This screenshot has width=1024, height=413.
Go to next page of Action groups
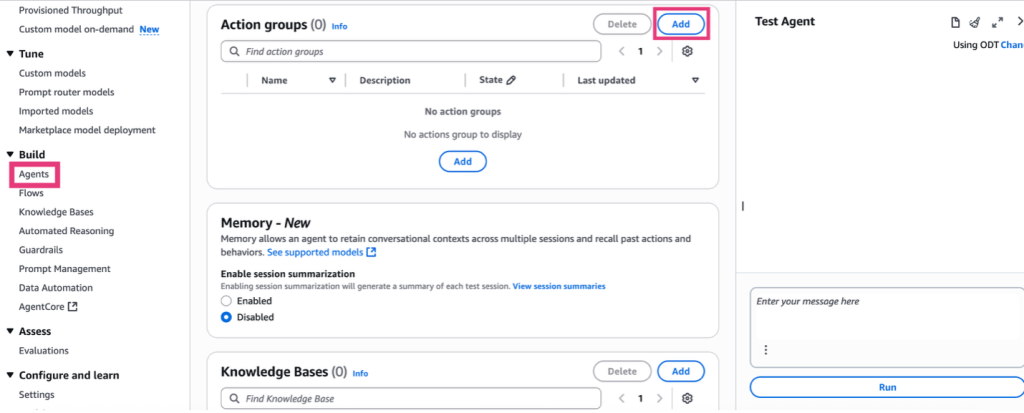pyautogui.click(x=659, y=51)
